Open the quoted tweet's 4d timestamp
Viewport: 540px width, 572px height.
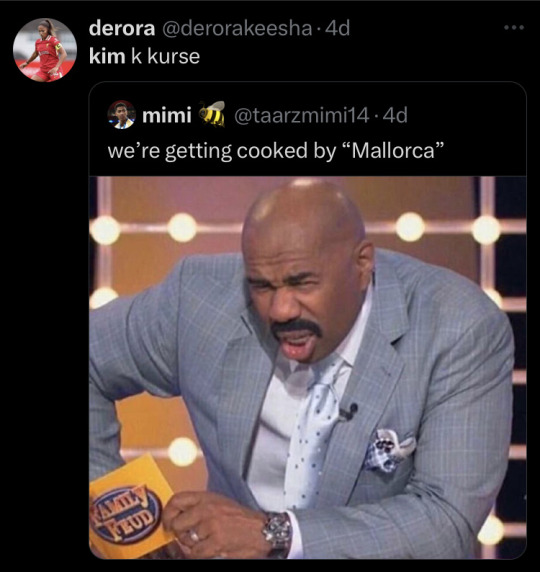click(396, 116)
